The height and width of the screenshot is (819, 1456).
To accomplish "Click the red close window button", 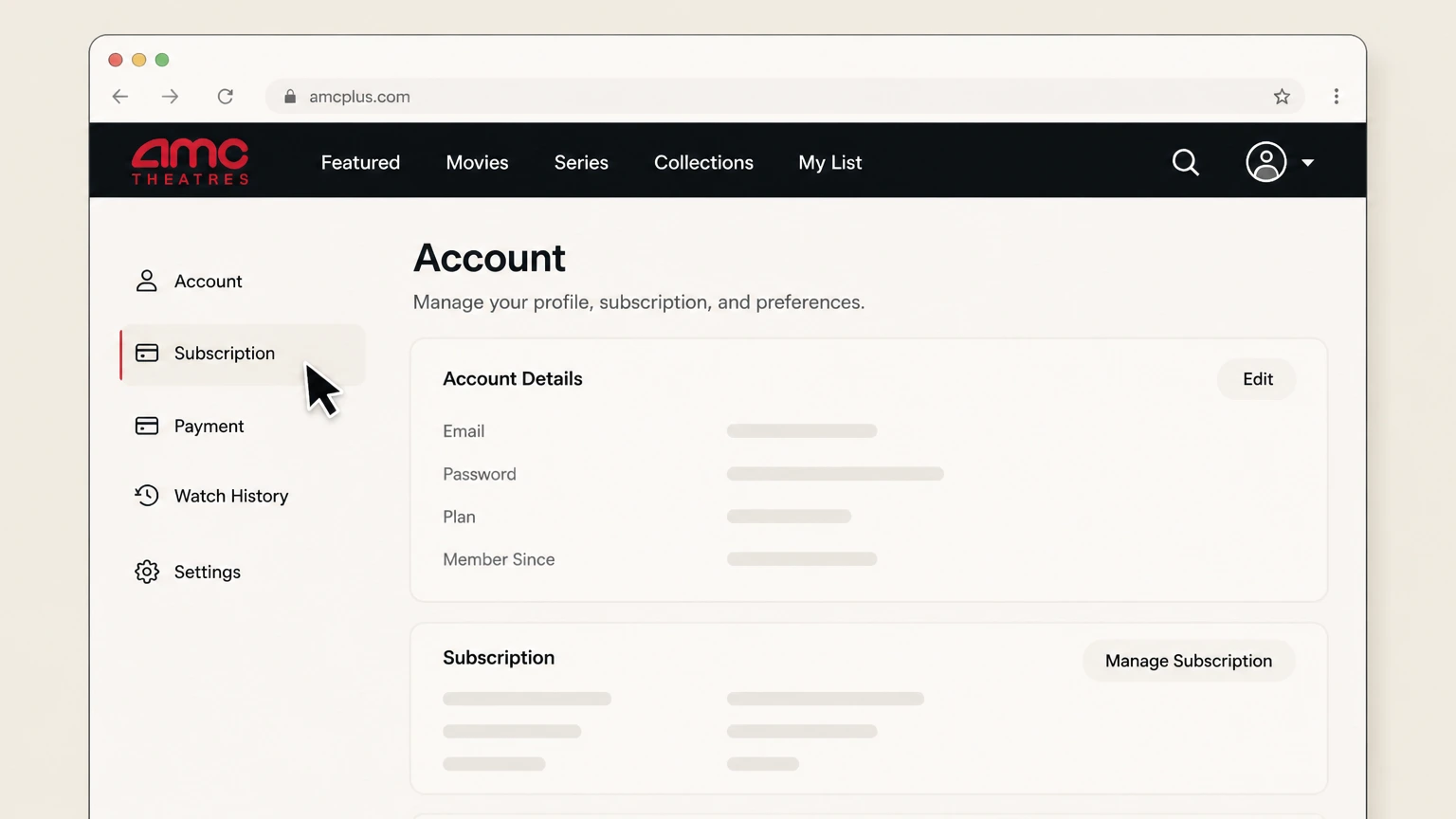I will pyautogui.click(x=116, y=60).
